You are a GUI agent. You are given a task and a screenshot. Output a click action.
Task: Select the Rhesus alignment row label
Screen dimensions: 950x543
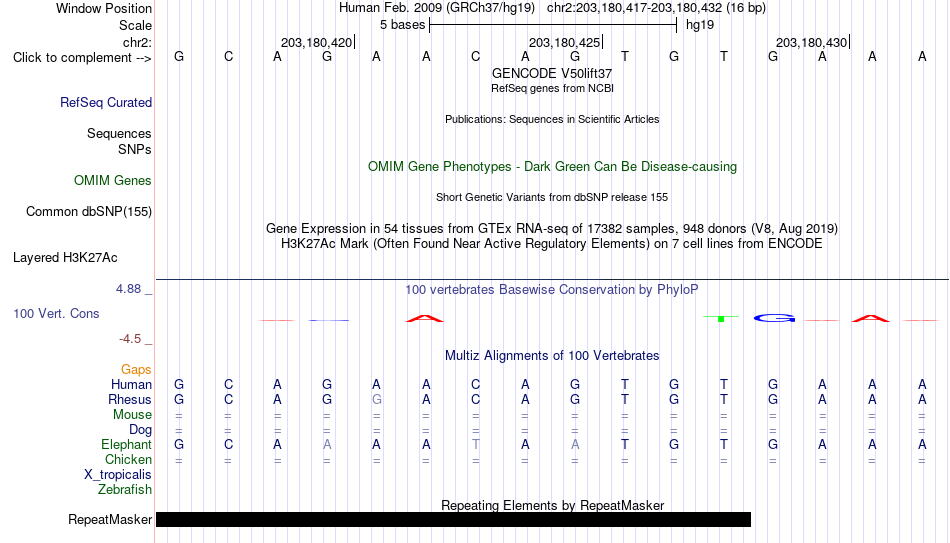(x=130, y=399)
